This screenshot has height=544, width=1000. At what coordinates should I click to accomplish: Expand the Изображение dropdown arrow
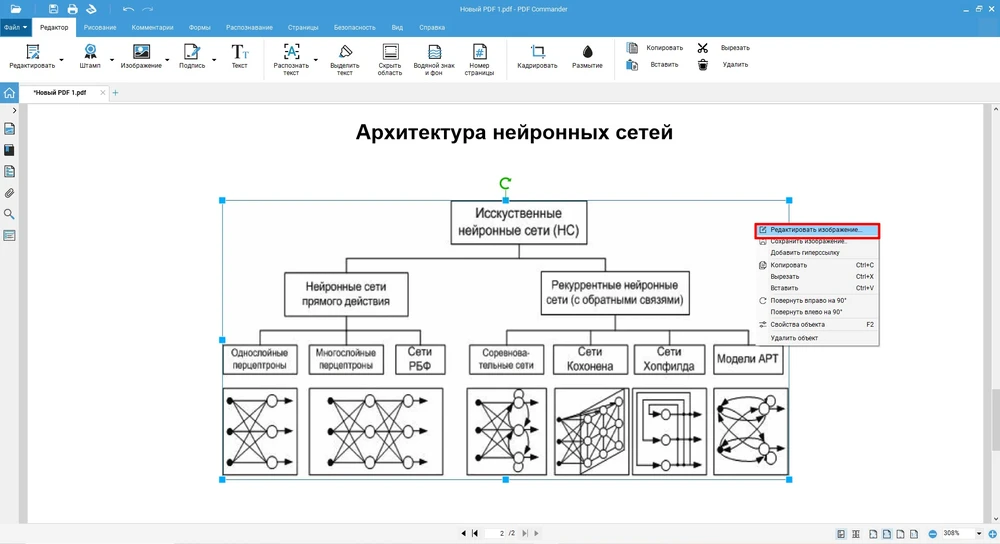point(169,60)
